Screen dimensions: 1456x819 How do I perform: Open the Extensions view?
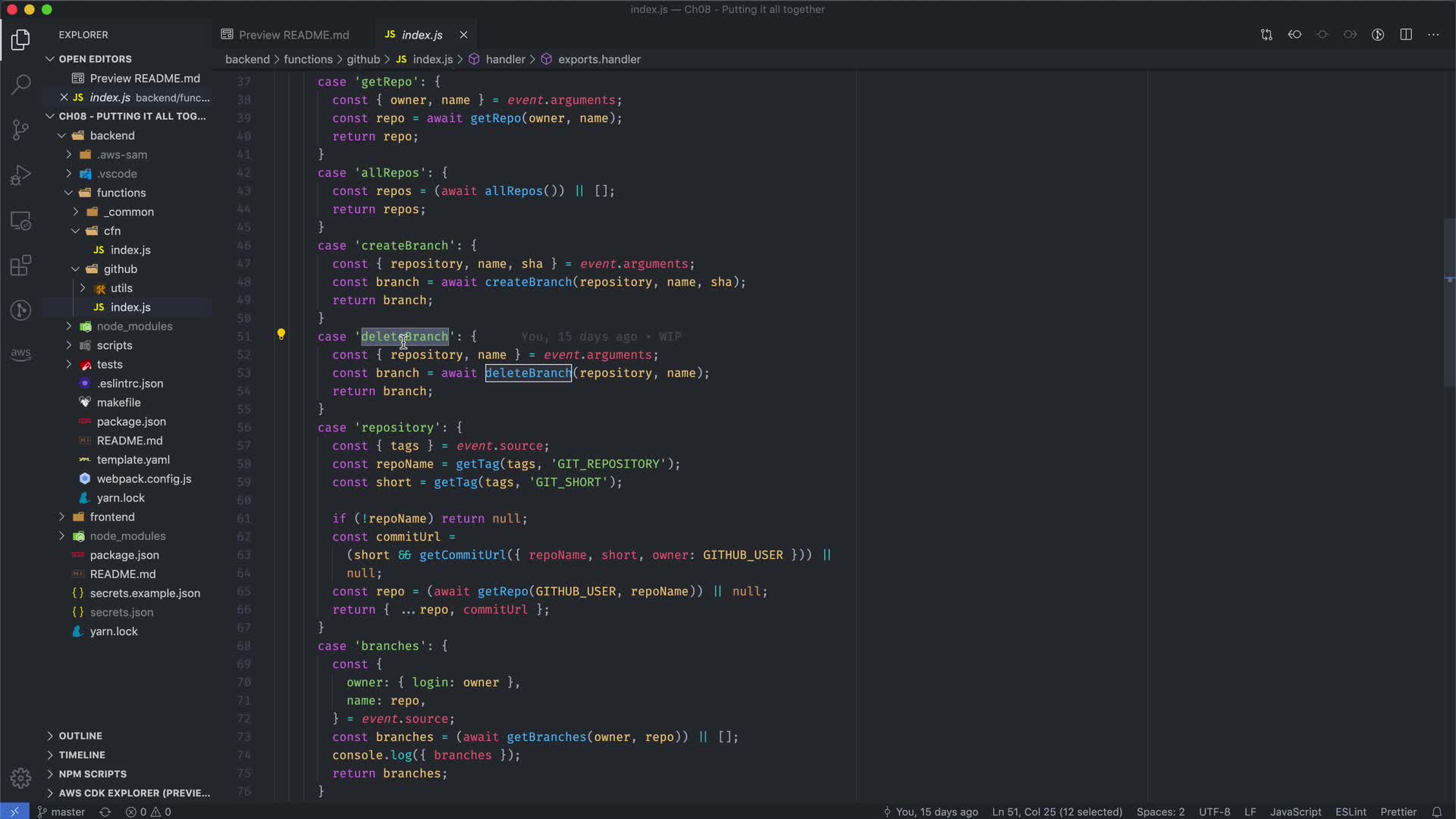pos(21,265)
